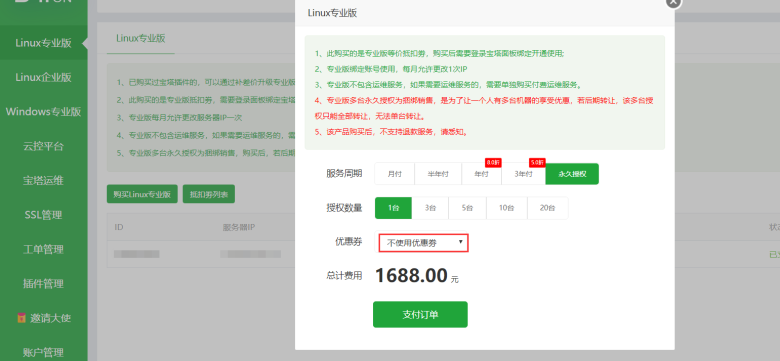Click the 授权数量 label
The width and height of the screenshot is (780, 361).
[x=344, y=208]
